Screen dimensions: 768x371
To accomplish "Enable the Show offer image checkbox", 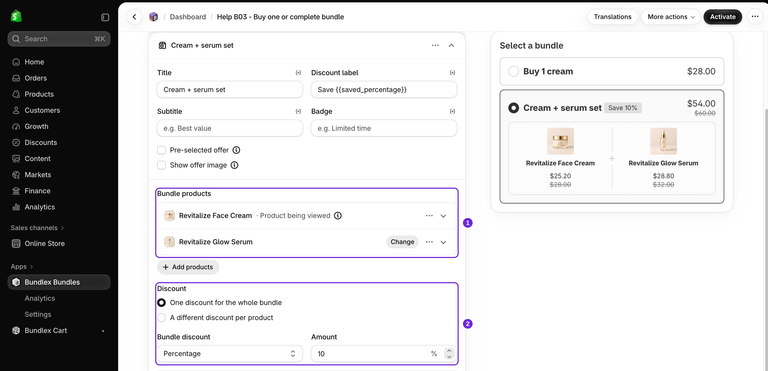I will [x=161, y=165].
